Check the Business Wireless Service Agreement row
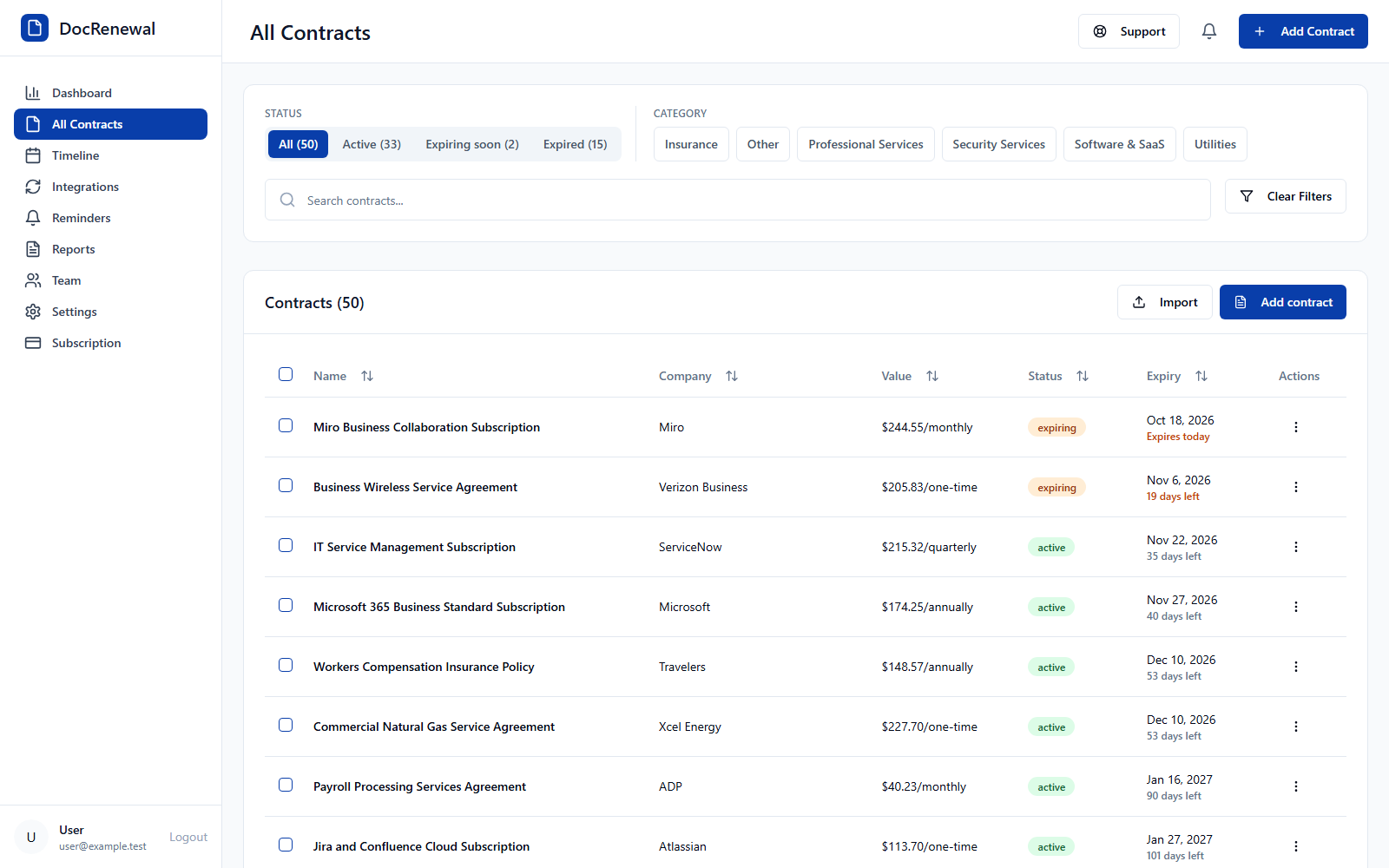The height and width of the screenshot is (868, 1389). pos(286,485)
